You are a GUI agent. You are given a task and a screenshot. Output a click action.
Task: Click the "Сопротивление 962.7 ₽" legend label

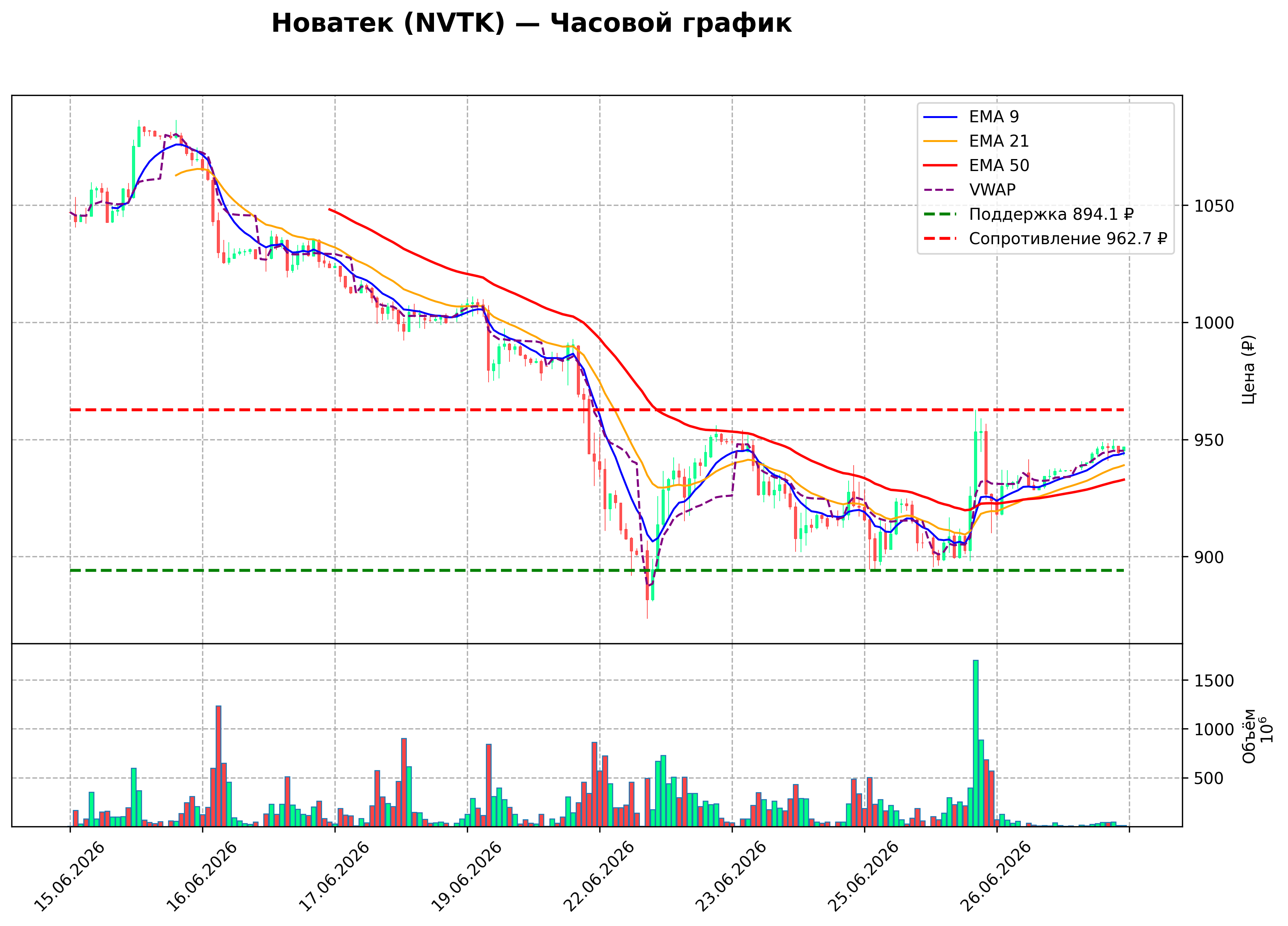click(x=1068, y=239)
